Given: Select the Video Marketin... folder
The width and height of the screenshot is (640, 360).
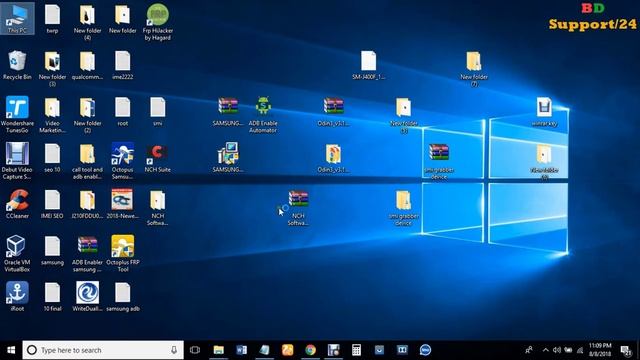Looking at the screenshot, I should pos(52,115).
